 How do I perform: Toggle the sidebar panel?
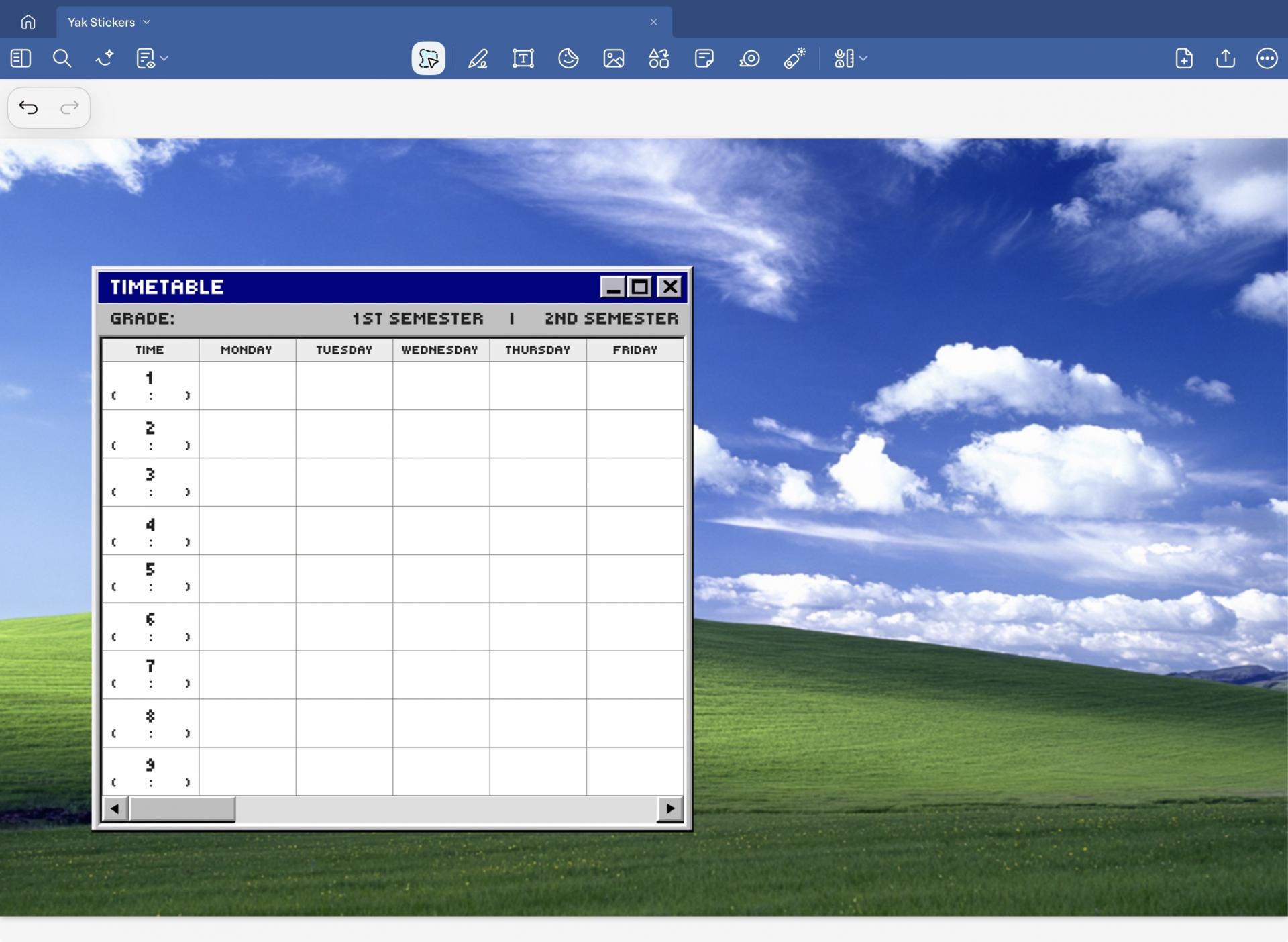click(x=21, y=58)
